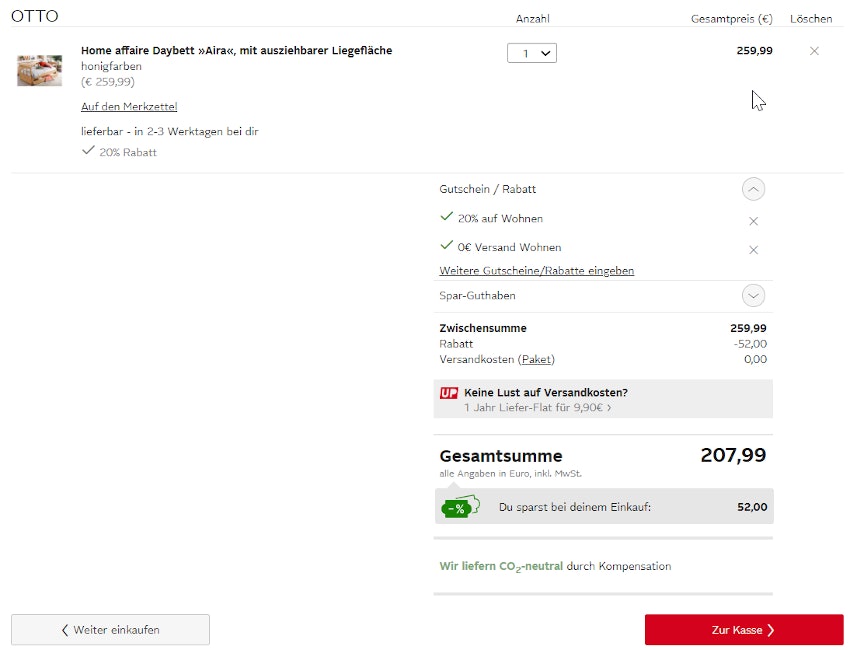Open the Anzahl quantity dropdown
The width and height of the screenshot is (850, 650).
(x=531, y=53)
